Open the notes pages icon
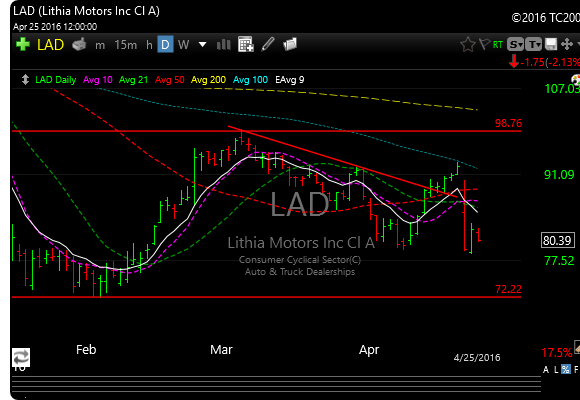Screen dimensions: 580x400 [290, 44]
